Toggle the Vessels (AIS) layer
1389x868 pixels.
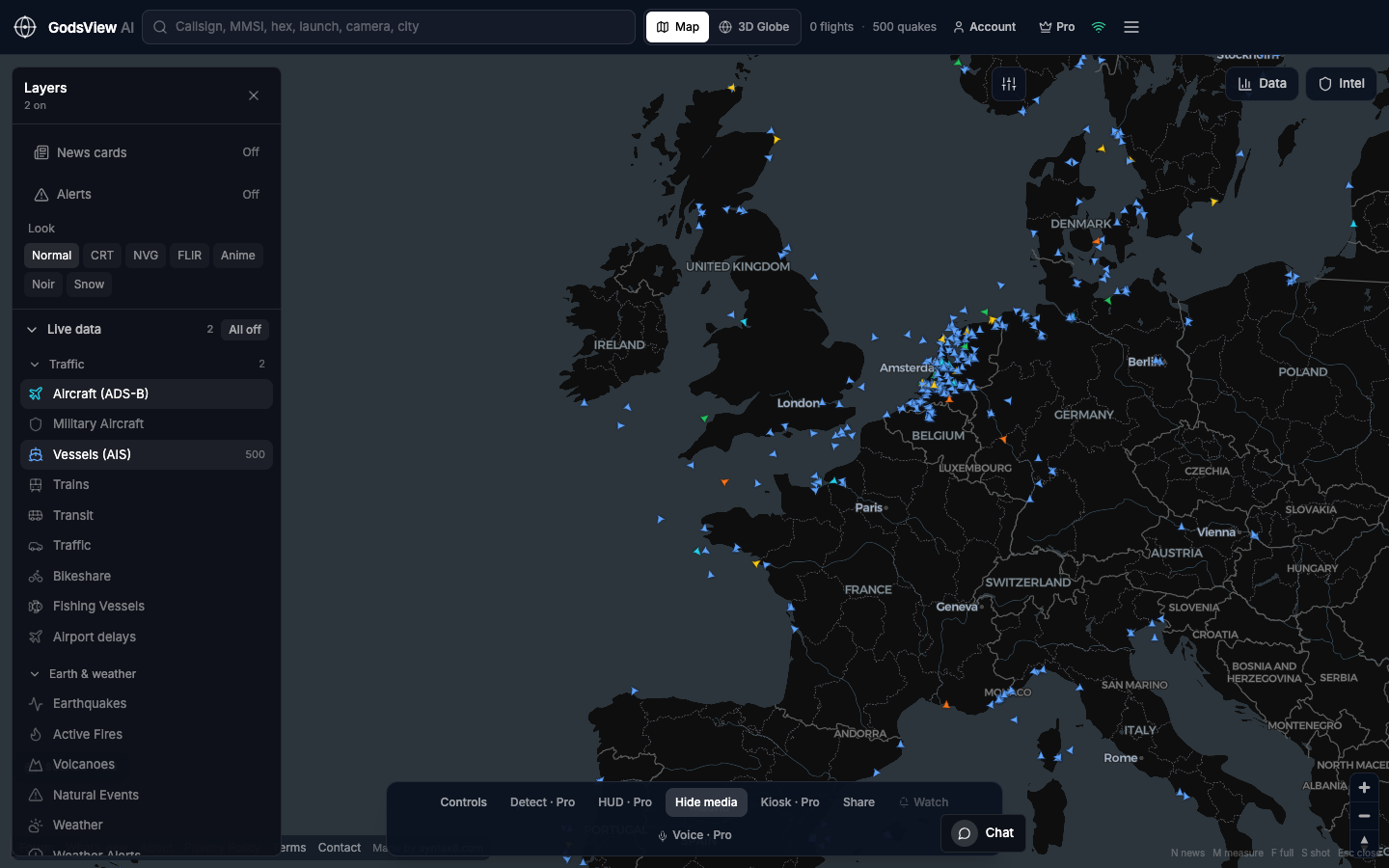tap(147, 454)
